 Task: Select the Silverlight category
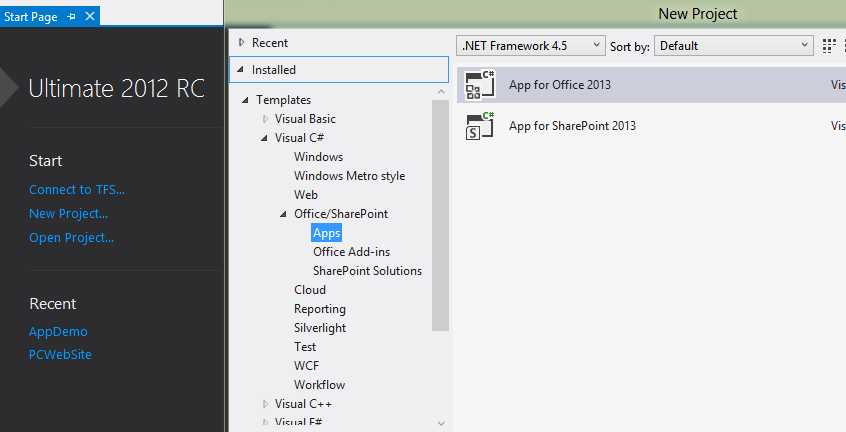tap(320, 328)
